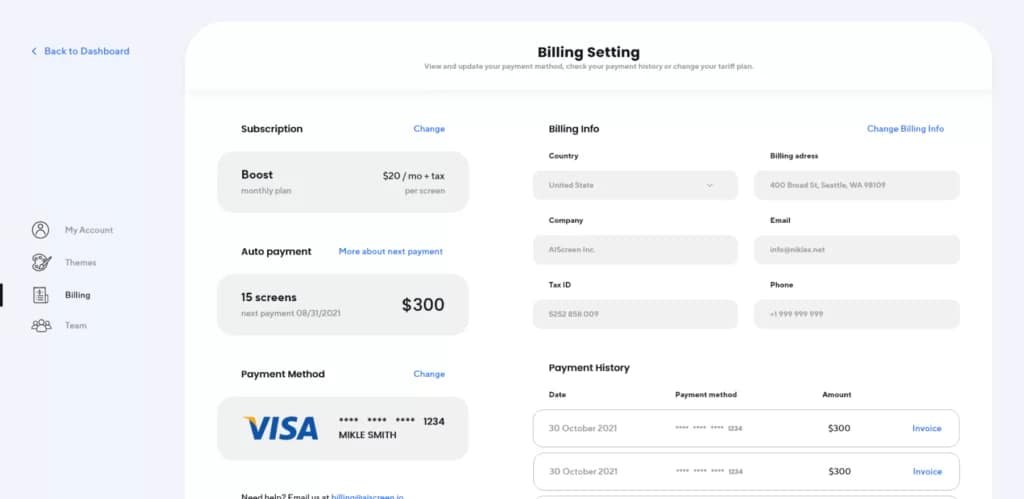This screenshot has width=1024, height=499.
Task: Click the Themes palette icon
Action: pos(40,263)
